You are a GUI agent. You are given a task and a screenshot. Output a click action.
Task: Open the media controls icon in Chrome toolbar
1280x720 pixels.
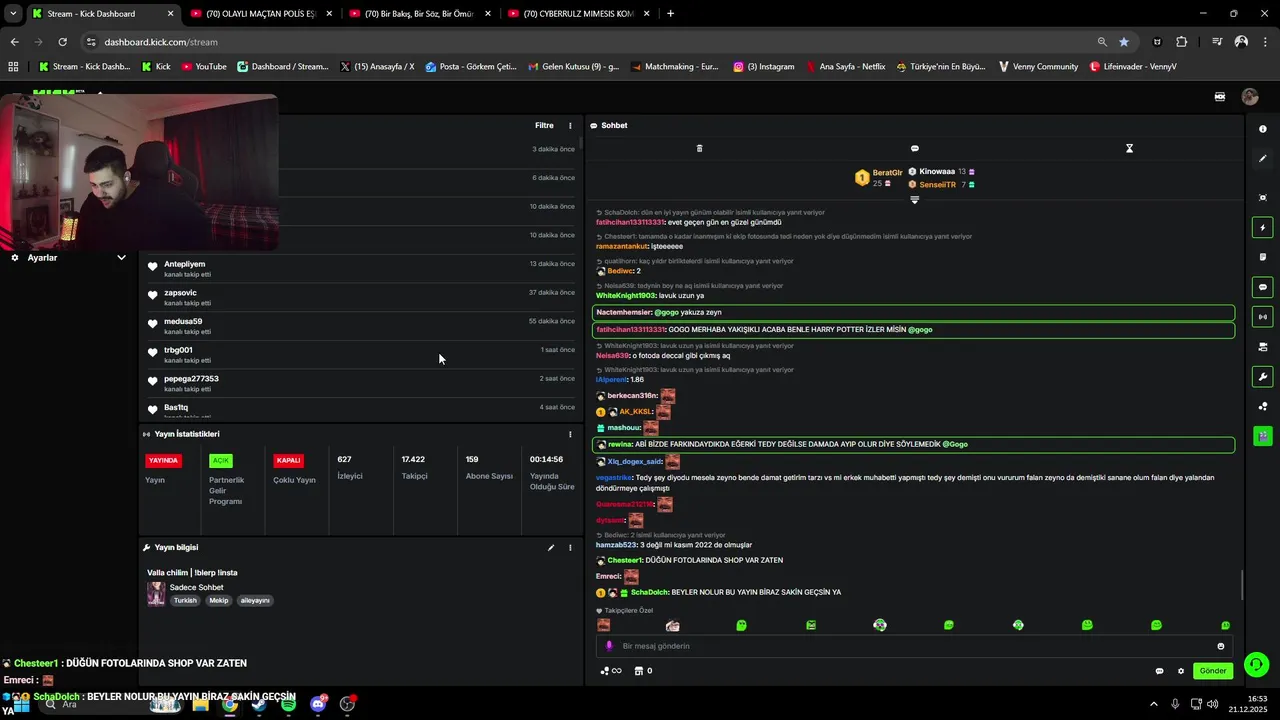[1217, 42]
